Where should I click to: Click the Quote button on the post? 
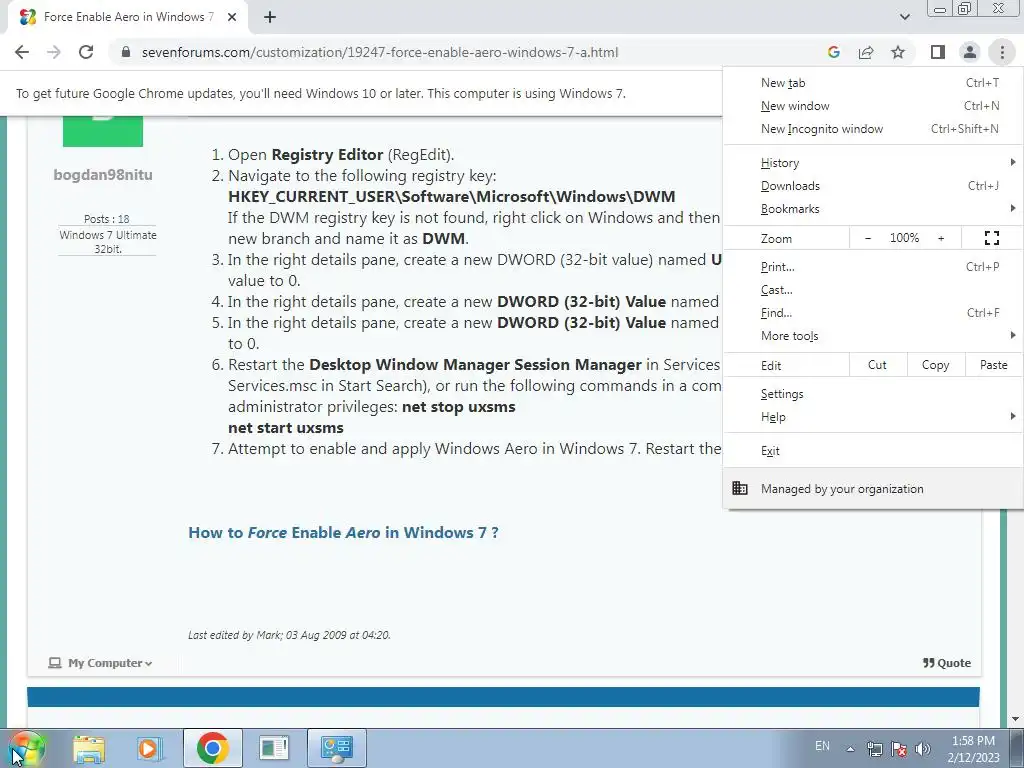[x=946, y=663]
